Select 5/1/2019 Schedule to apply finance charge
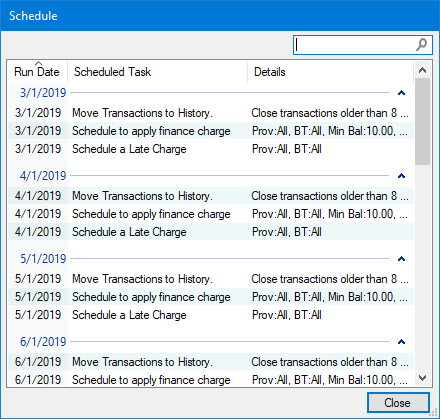 [211, 297]
